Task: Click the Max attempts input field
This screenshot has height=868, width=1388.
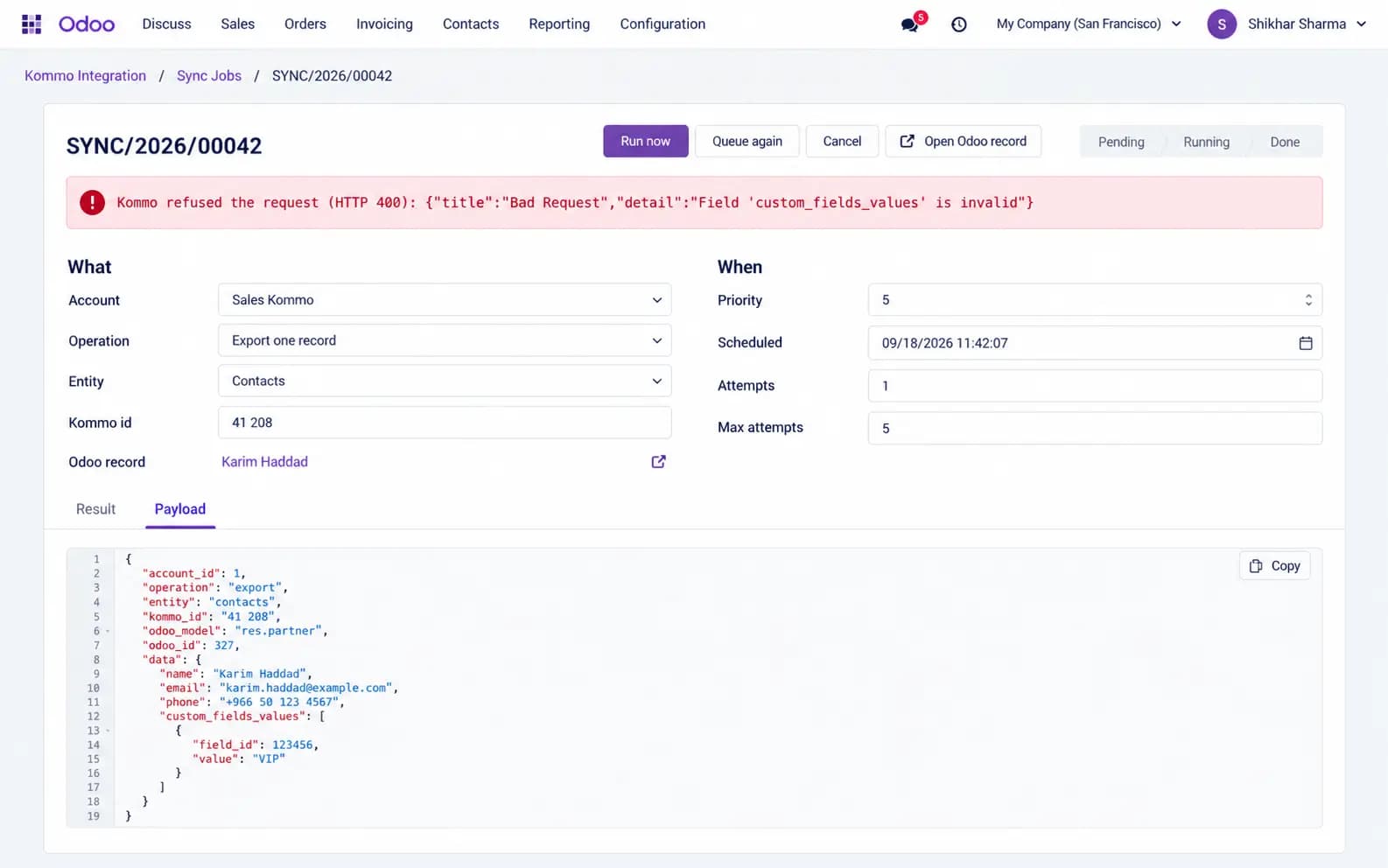Action: (x=1095, y=428)
